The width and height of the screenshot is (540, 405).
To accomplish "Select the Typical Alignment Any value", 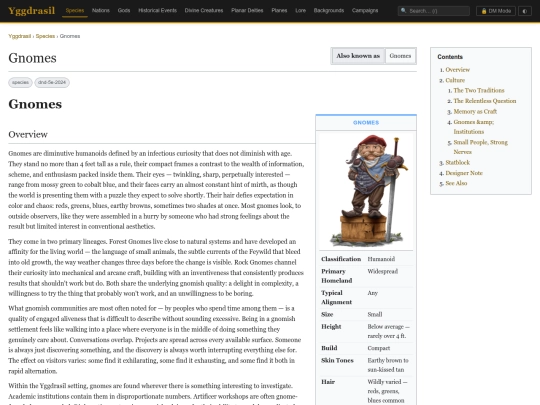I will (x=372, y=293).
